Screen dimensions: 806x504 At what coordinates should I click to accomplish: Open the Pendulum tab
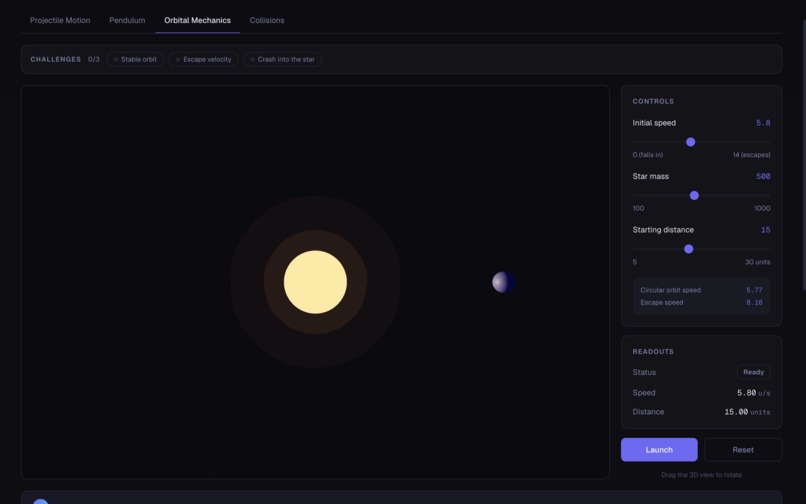(127, 21)
